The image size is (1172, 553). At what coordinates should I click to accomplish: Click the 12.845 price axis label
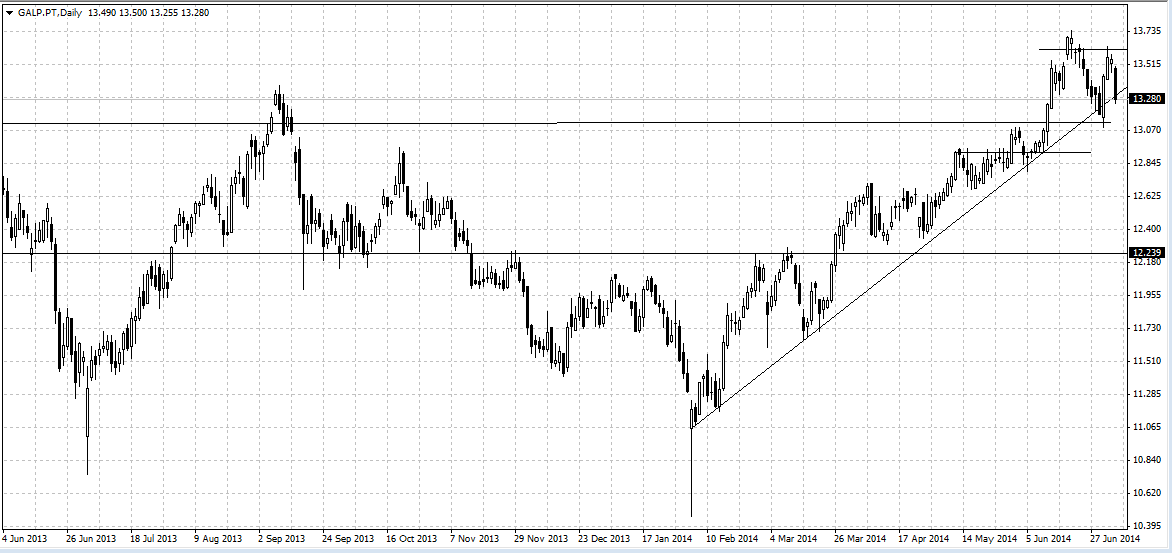tap(1146, 163)
